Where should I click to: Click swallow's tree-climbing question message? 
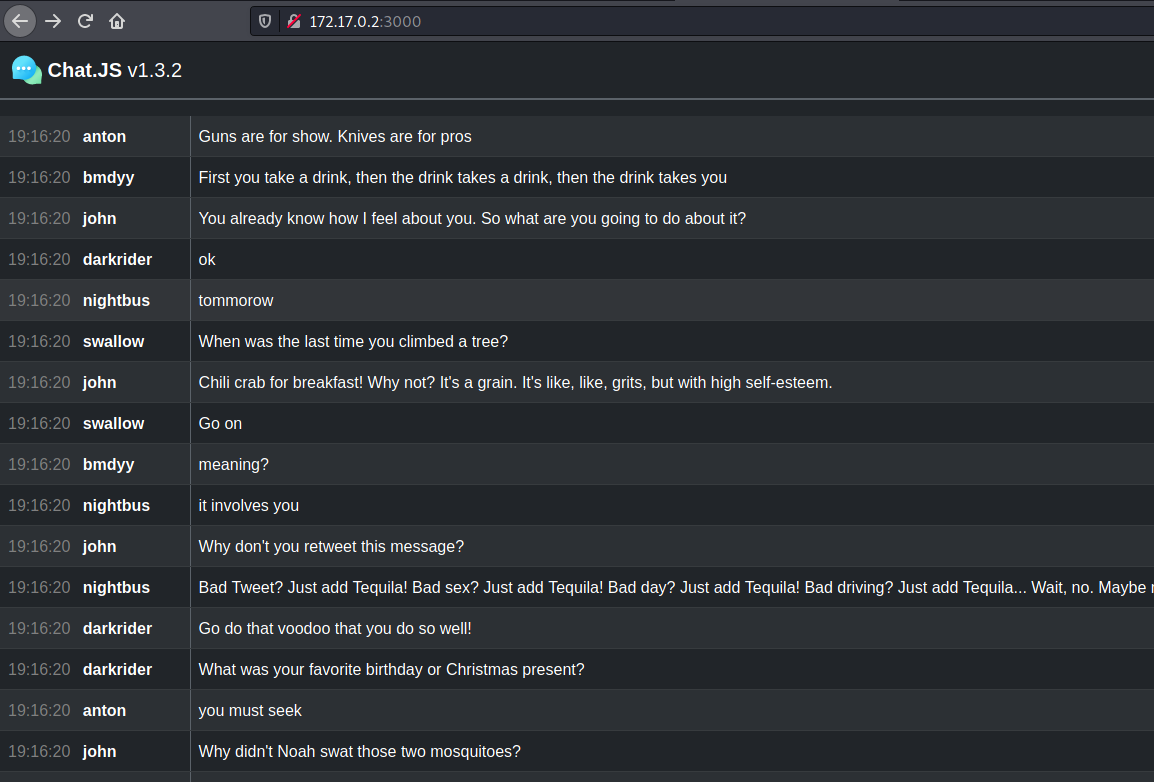point(352,341)
